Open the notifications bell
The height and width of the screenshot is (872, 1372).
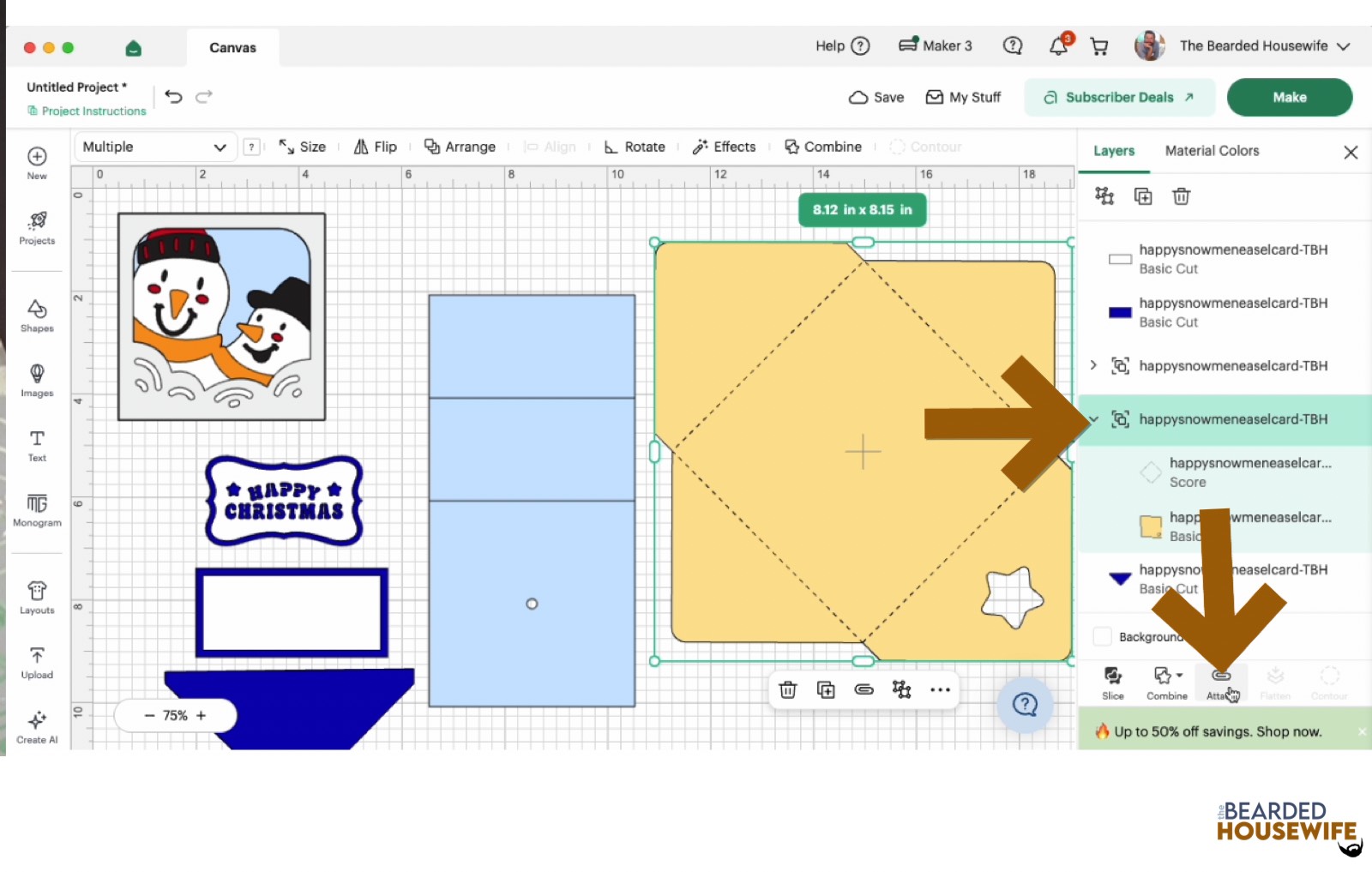[1059, 46]
